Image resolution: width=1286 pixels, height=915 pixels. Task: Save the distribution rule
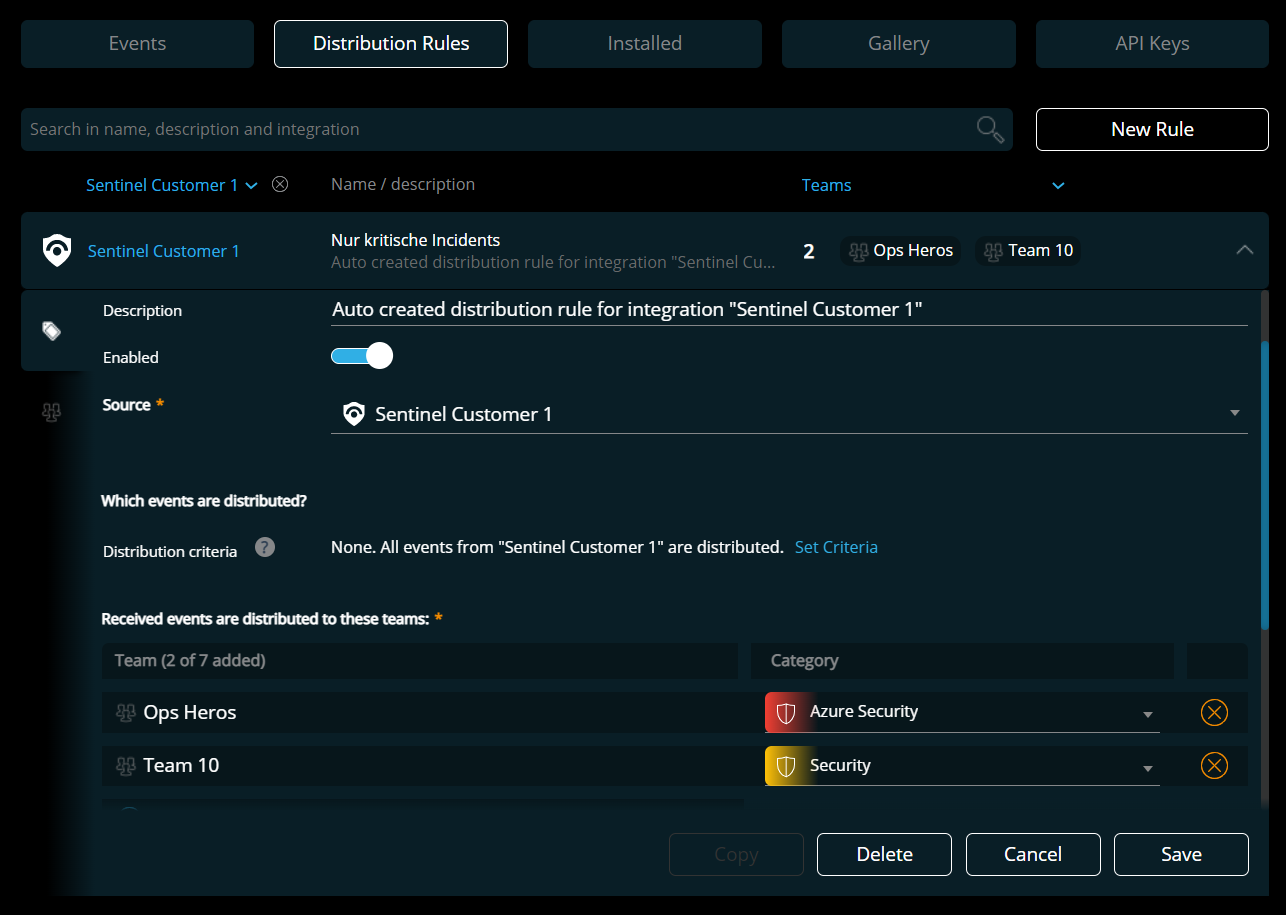tap(1181, 854)
